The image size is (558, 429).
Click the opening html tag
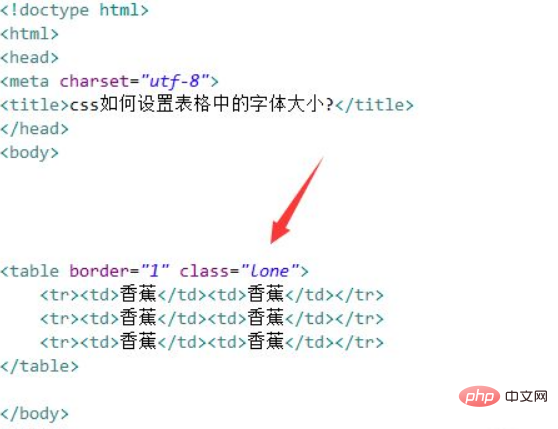[x=29, y=34]
